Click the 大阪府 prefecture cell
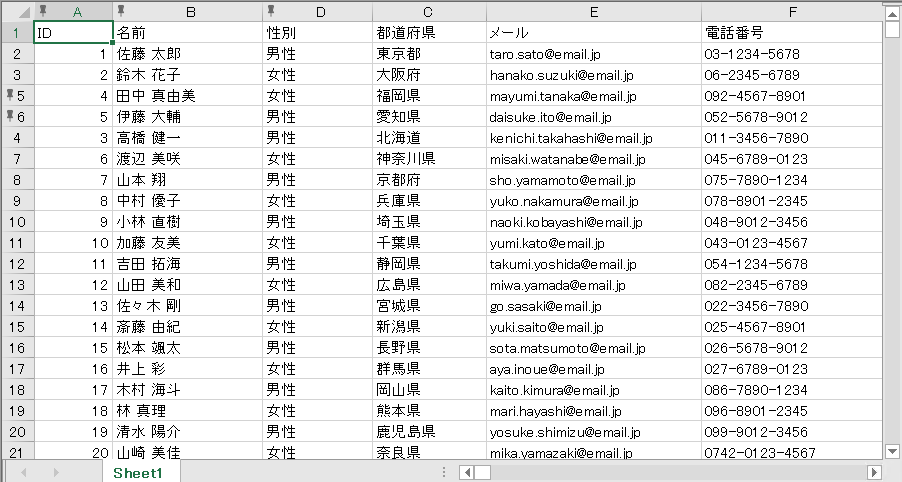902x482 pixels. tap(430, 75)
